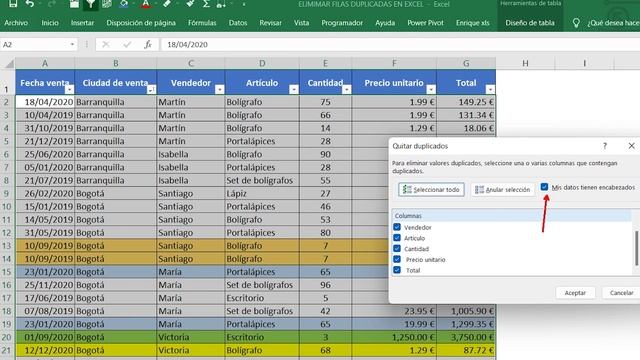
Task: Select row 13 header
Action: 7,246
